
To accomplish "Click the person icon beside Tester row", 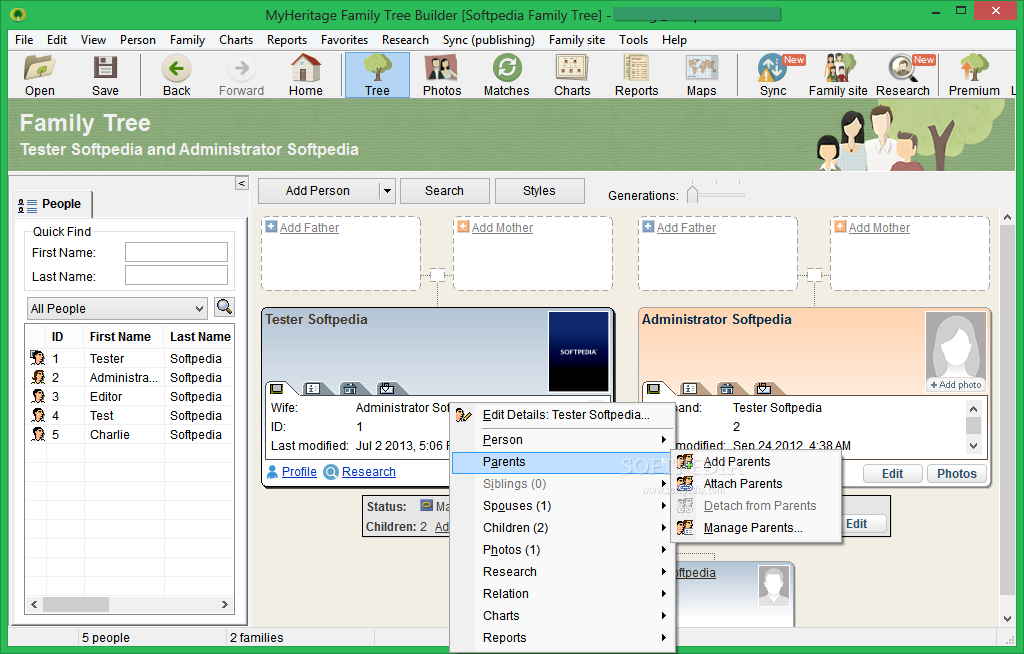I will (x=38, y=358).
